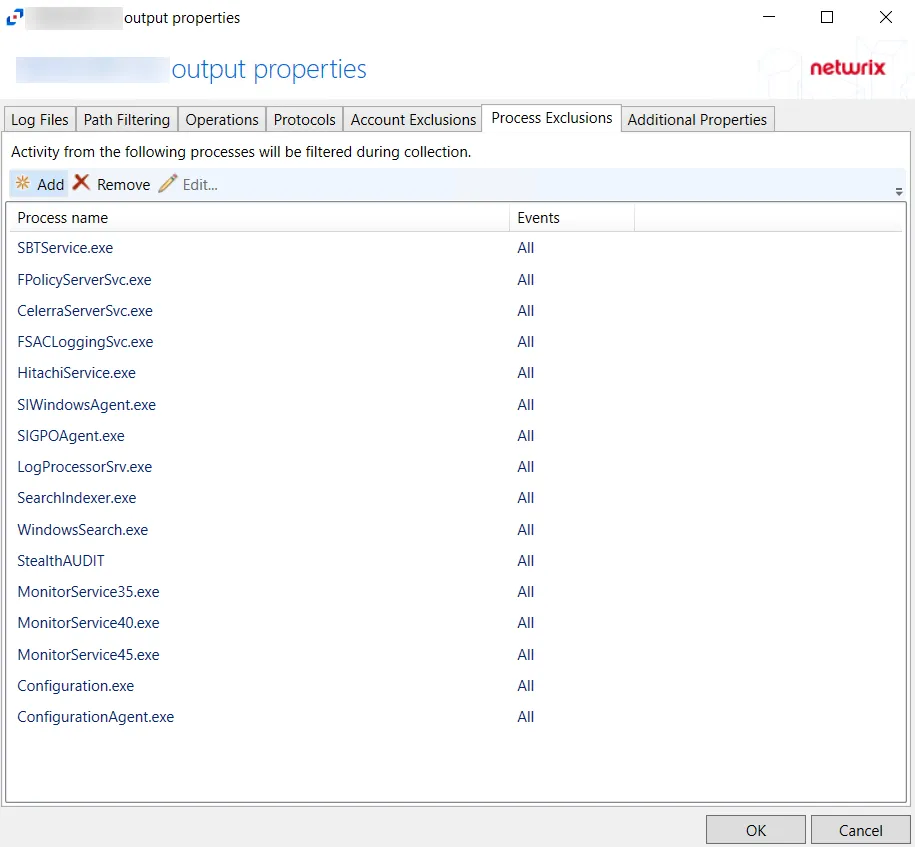Select the SBTService.exe row
The width and height of the screenshot is (915, 847).
click(455, 248)
